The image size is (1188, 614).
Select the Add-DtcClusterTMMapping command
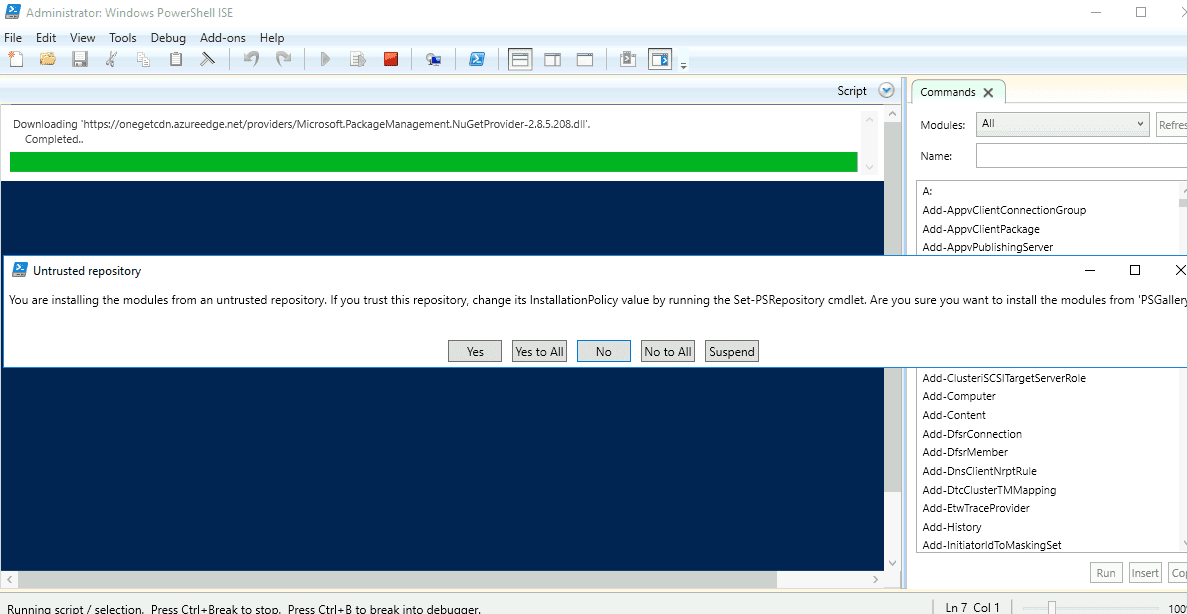click(989, 490)
